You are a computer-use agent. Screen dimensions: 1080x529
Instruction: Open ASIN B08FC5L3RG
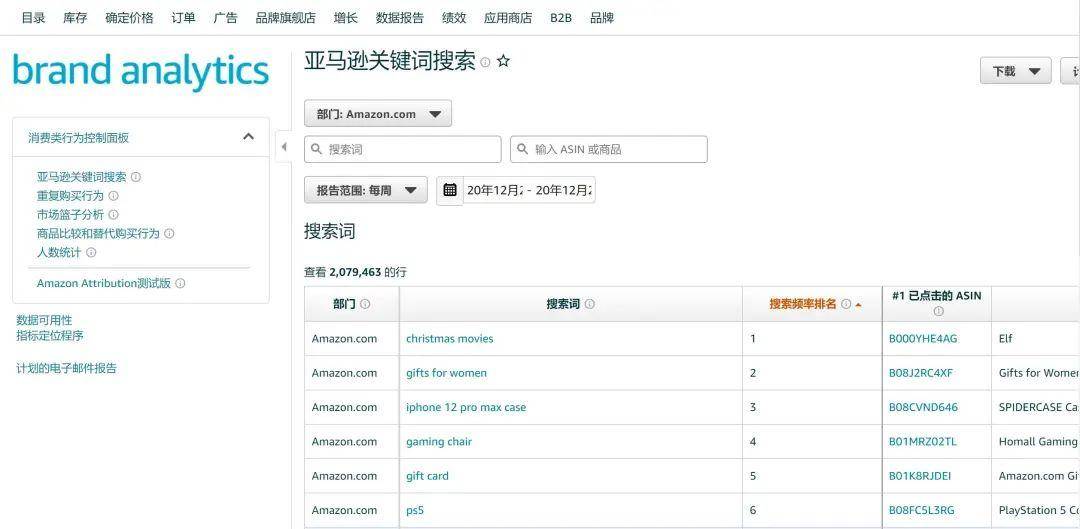tap(922, 510)
